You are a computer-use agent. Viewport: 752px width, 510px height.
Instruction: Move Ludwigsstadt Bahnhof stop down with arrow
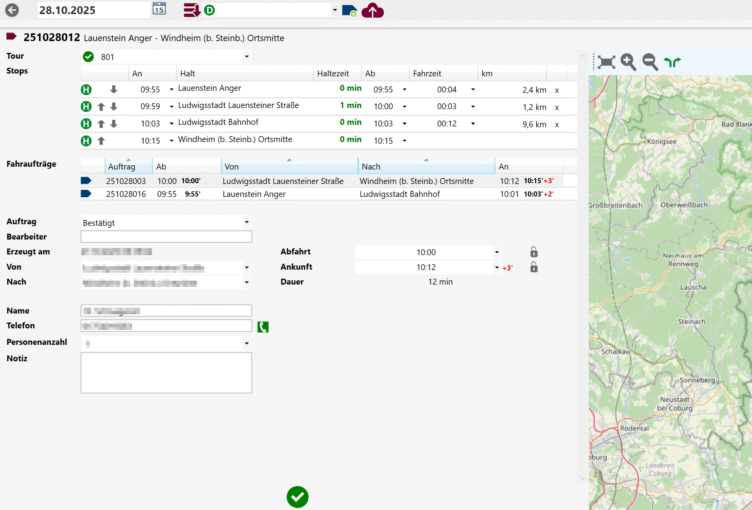tap(114, 124)
